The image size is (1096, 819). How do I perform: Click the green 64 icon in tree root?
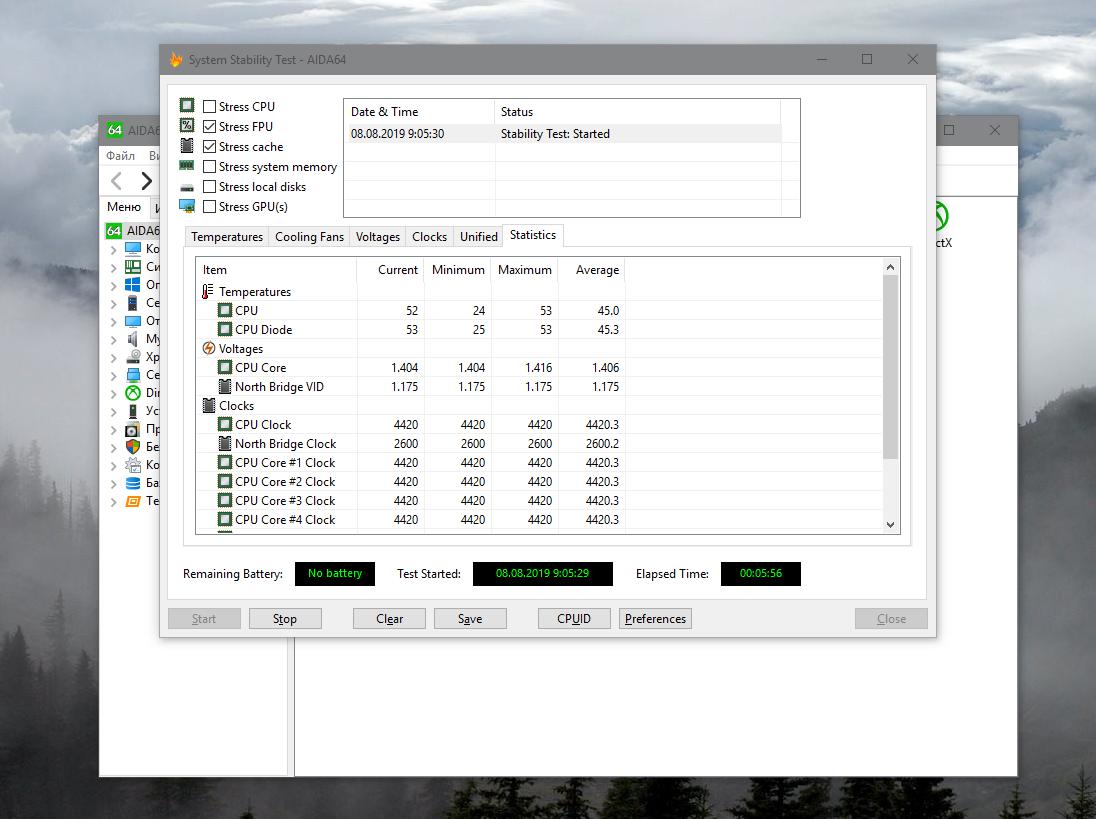(114, 231)
